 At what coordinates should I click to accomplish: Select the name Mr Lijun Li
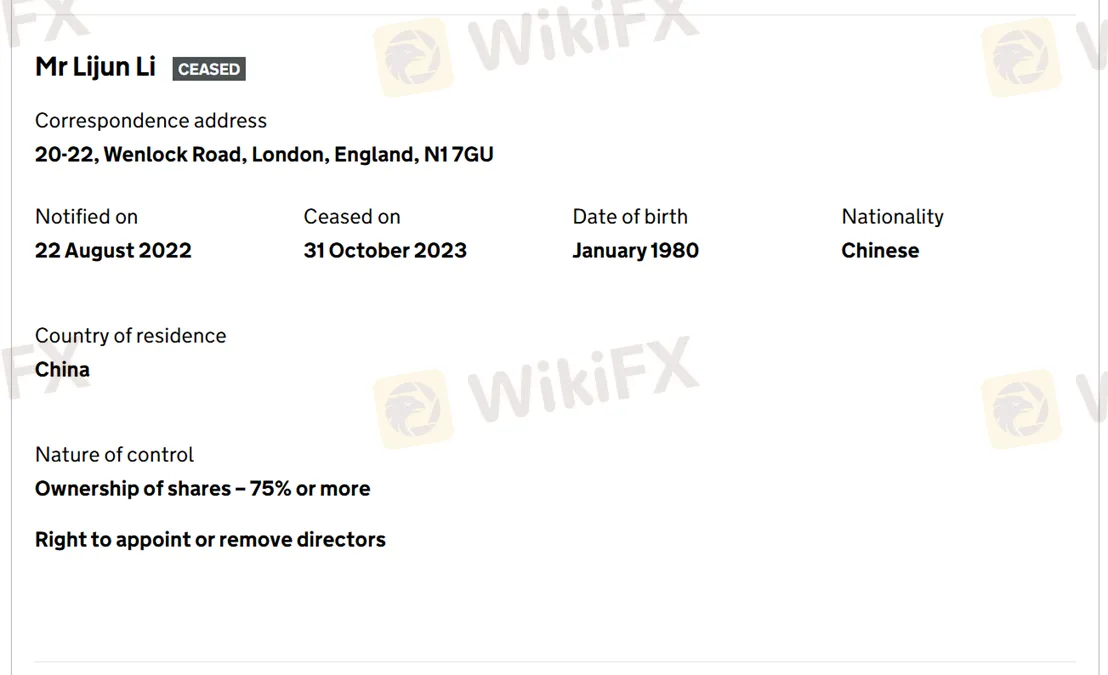point(96,67)
